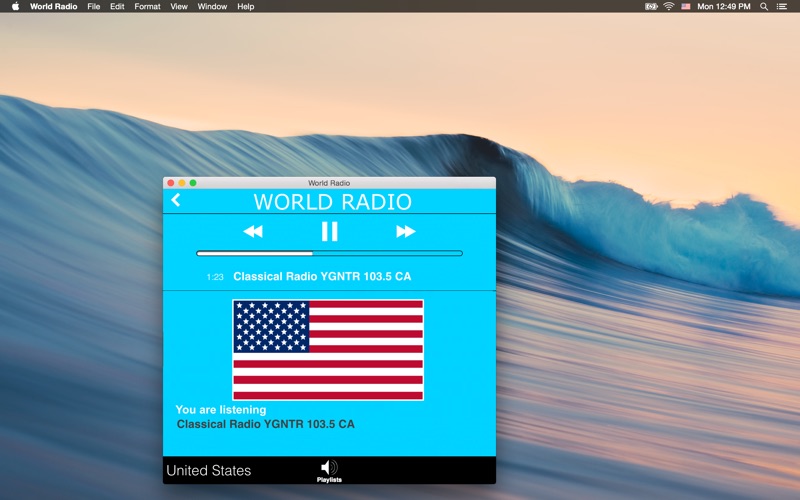Click station title next to 1:23 timer

[x=322, y=277]
